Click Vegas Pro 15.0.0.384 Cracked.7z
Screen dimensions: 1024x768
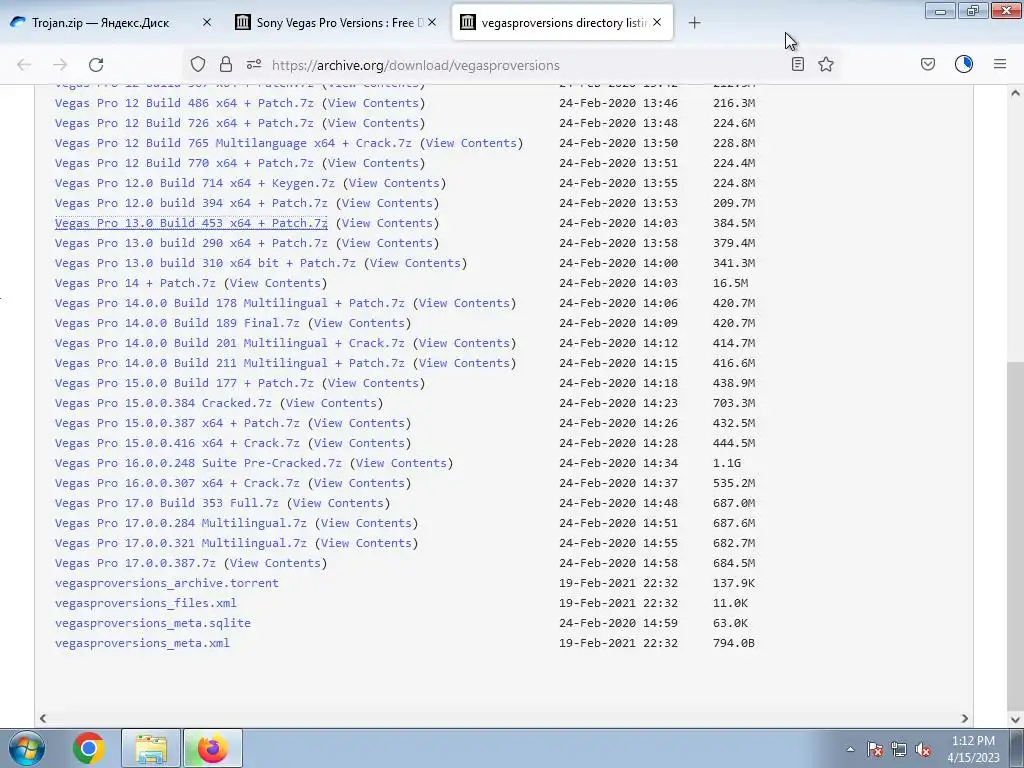point(163,403)
